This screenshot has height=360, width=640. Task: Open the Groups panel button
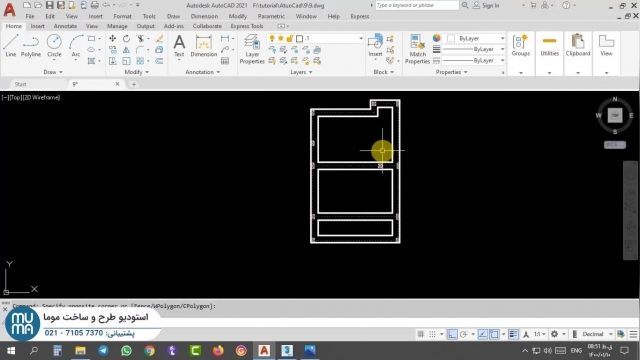click(x=521, y=46)
